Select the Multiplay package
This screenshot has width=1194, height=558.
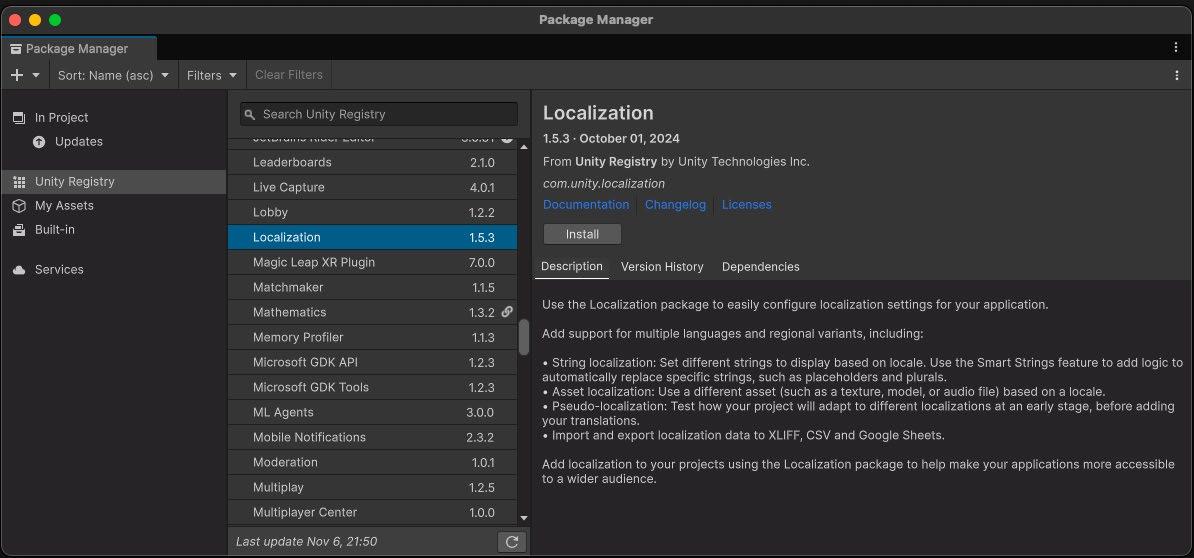pos(372,487)
